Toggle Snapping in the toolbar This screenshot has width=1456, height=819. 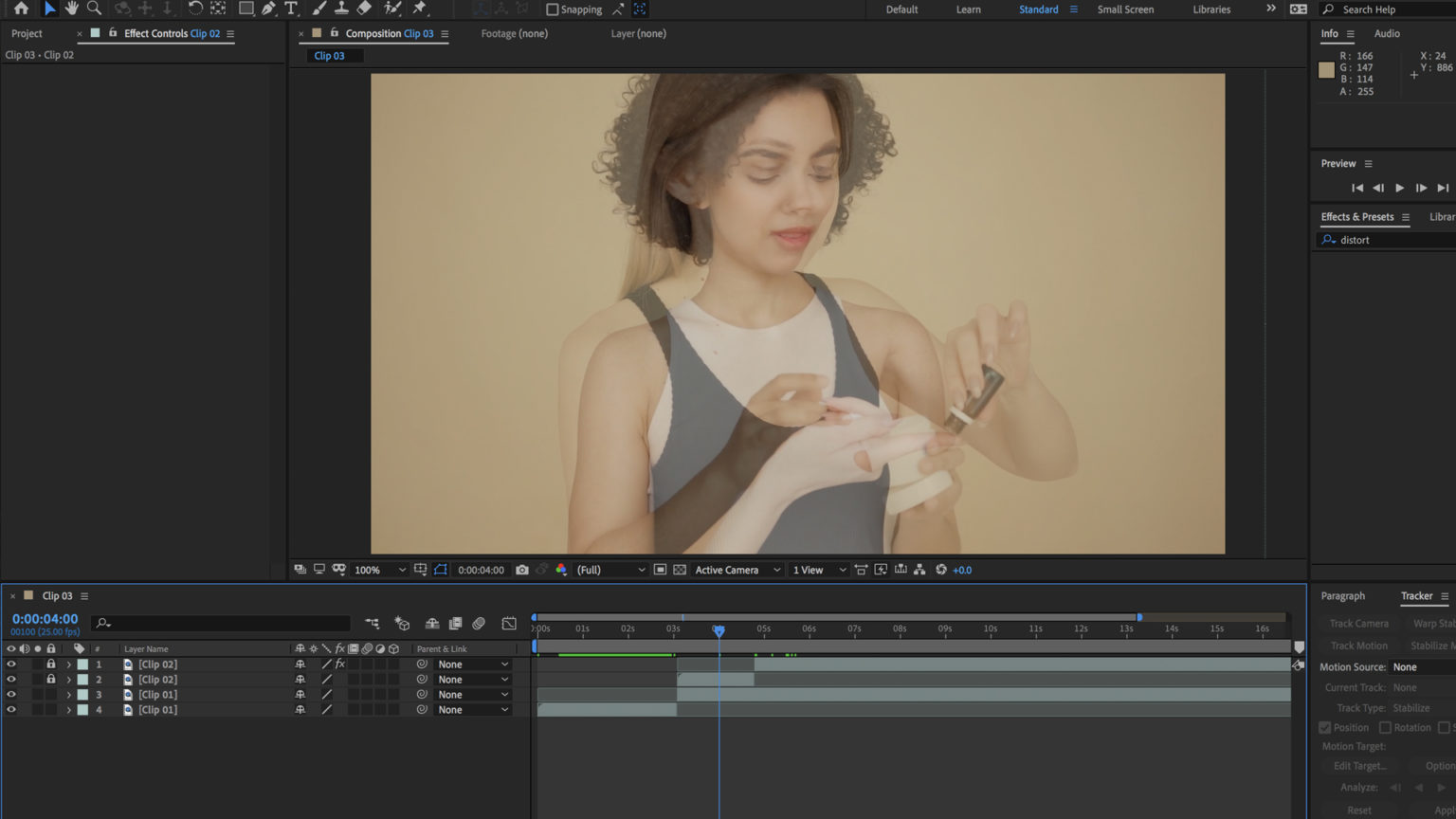click(551, 9)
